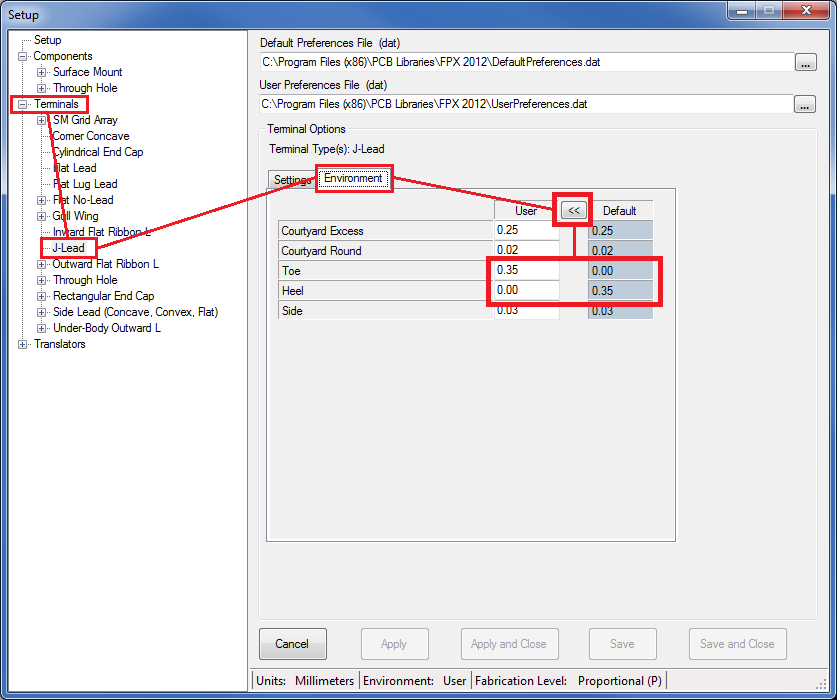Expand the Through Hole node under Components
This screenshot has height=700, width=837.
click(x=41, y=88)
